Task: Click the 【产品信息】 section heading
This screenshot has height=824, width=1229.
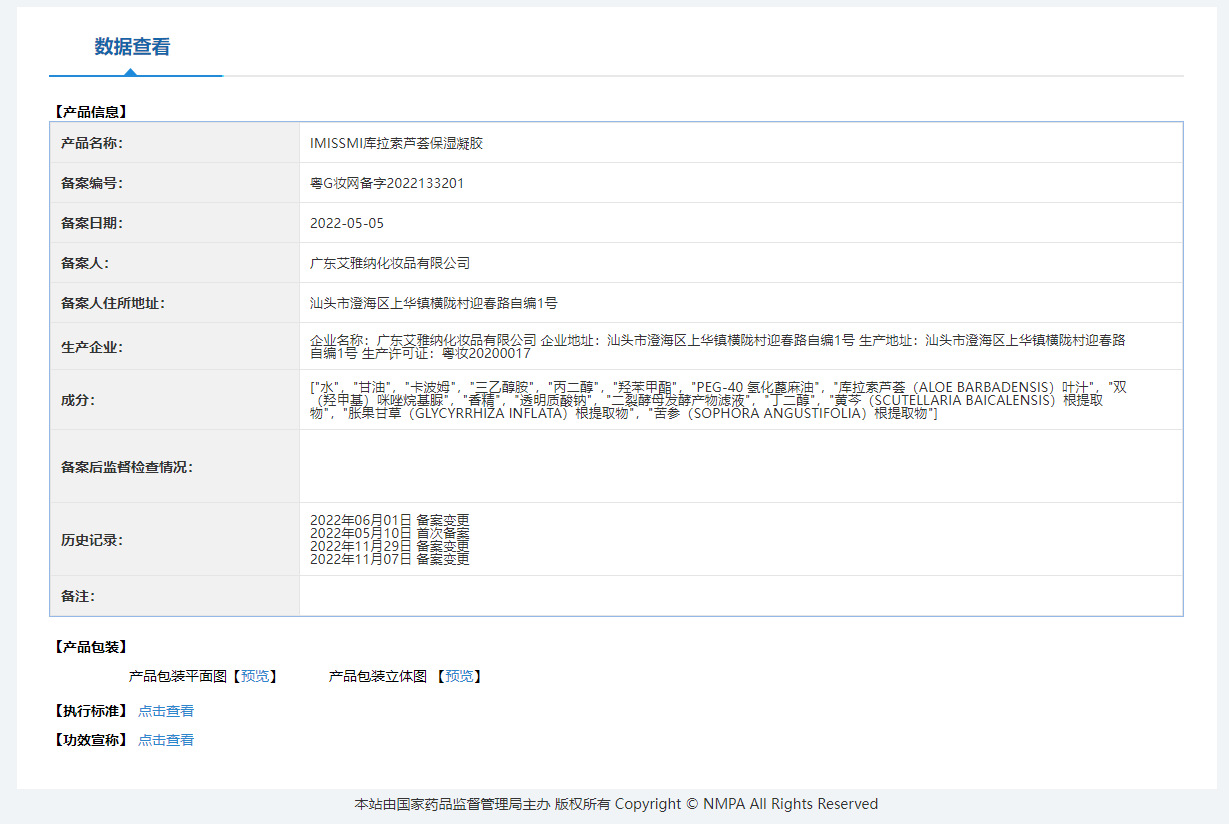Action: click(90, 112)
